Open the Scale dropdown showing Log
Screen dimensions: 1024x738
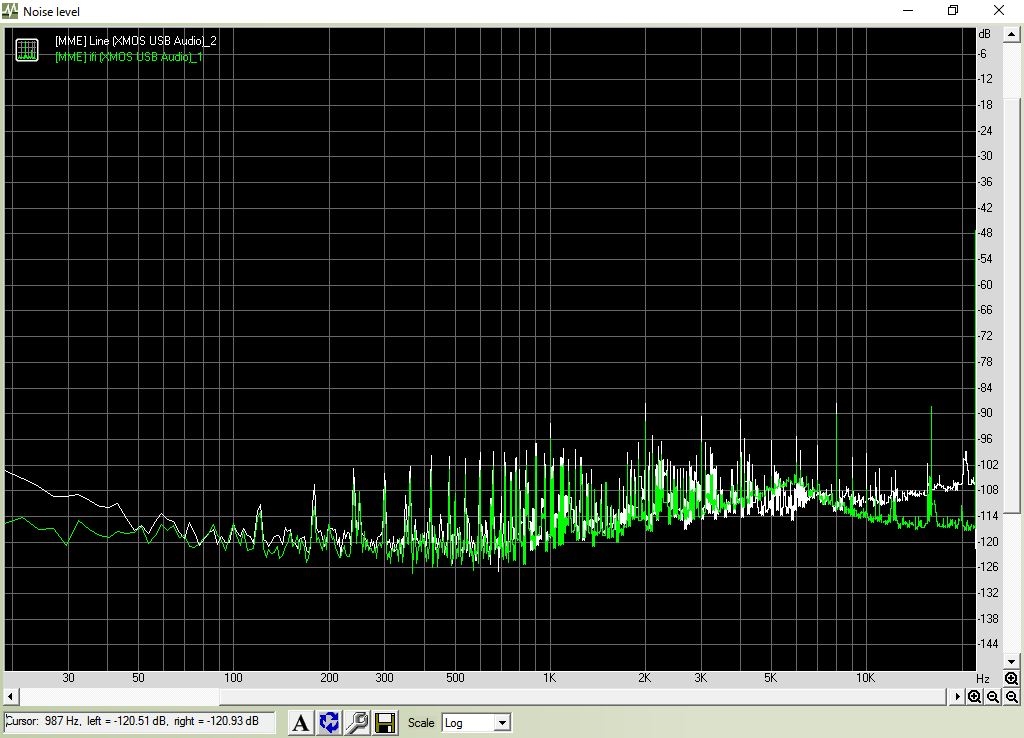(476, 723)
